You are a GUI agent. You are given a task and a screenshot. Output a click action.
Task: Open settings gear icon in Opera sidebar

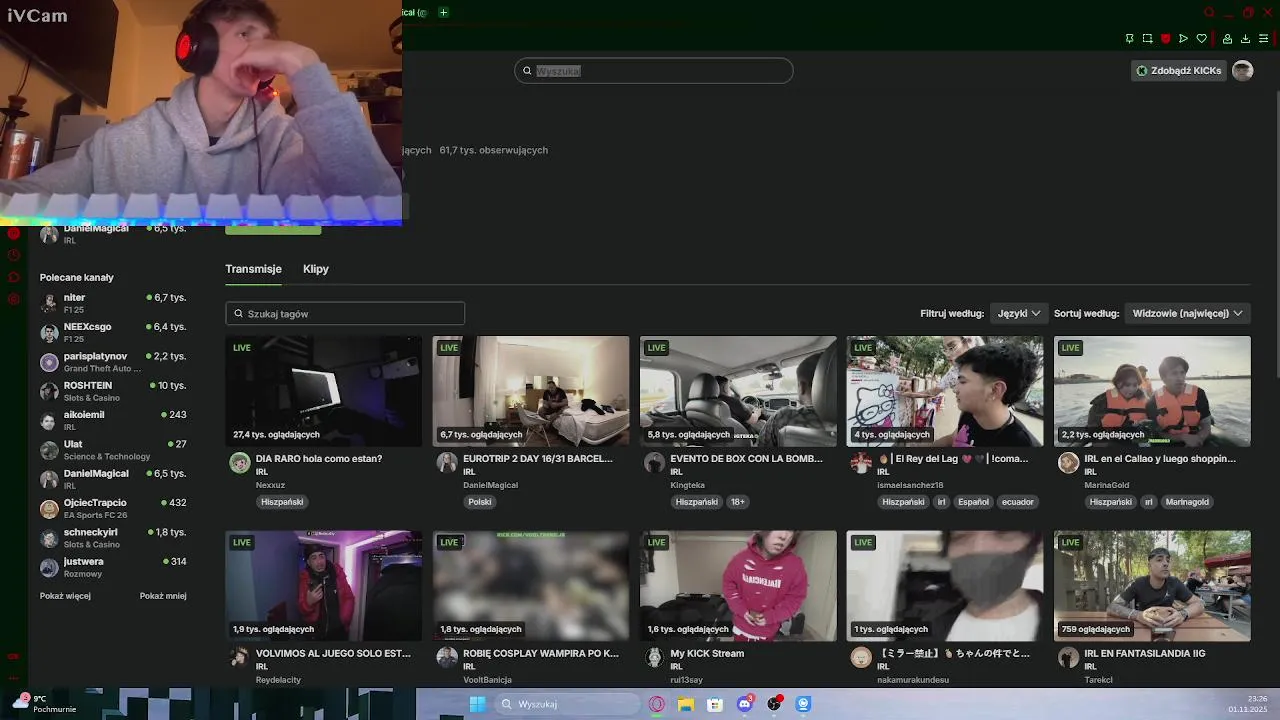pos(14,299)
